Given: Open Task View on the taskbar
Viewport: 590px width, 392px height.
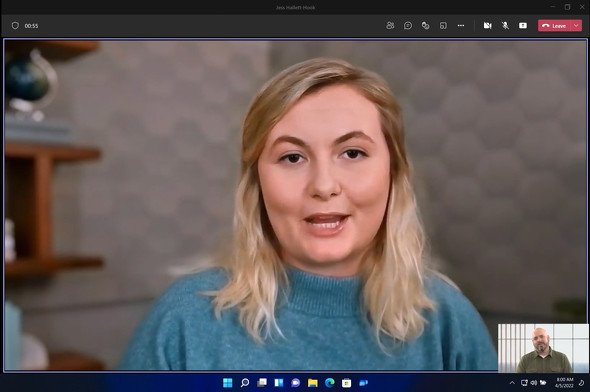Looking at the screenshot, I should tap(262, 383).
